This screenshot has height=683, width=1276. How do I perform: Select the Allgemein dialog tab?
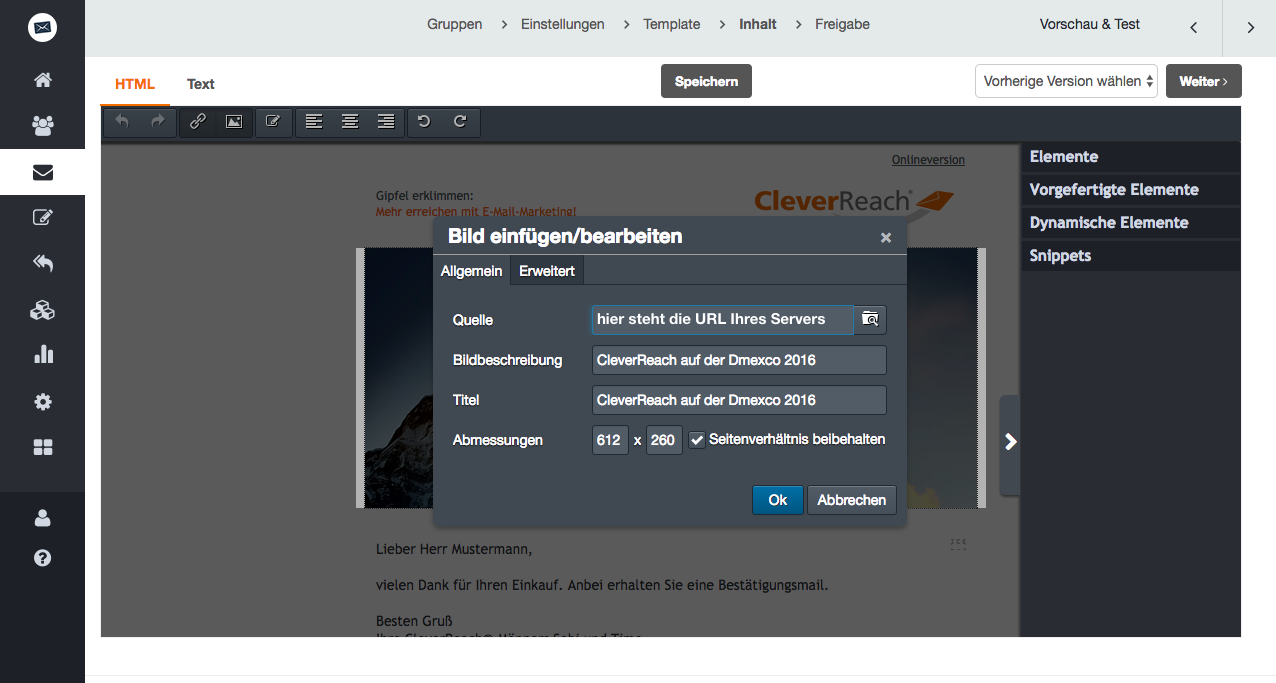pos(472,271)
